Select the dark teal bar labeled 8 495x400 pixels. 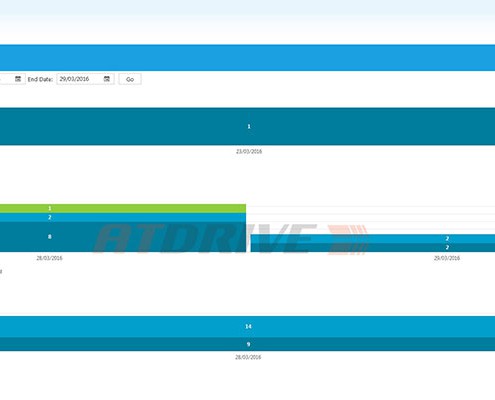pos(123,237)
